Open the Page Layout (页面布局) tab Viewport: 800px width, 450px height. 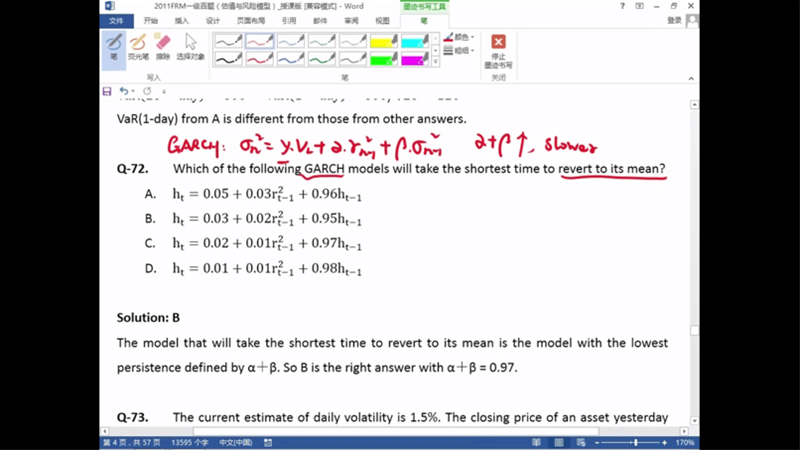point(251,20)
